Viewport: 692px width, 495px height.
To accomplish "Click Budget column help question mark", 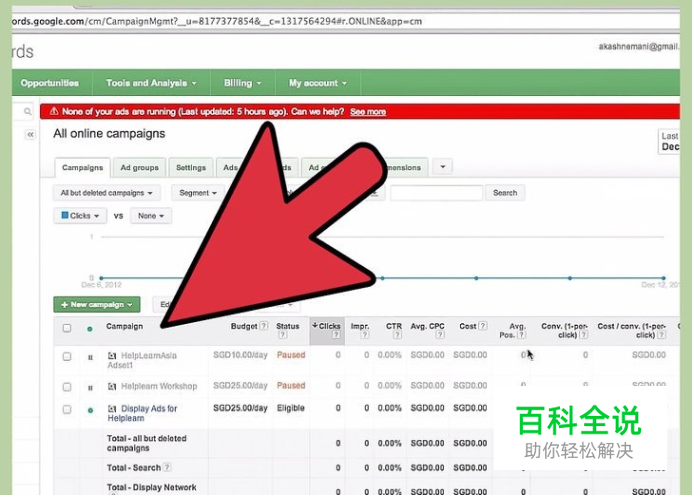I will (x=263, y=326).
